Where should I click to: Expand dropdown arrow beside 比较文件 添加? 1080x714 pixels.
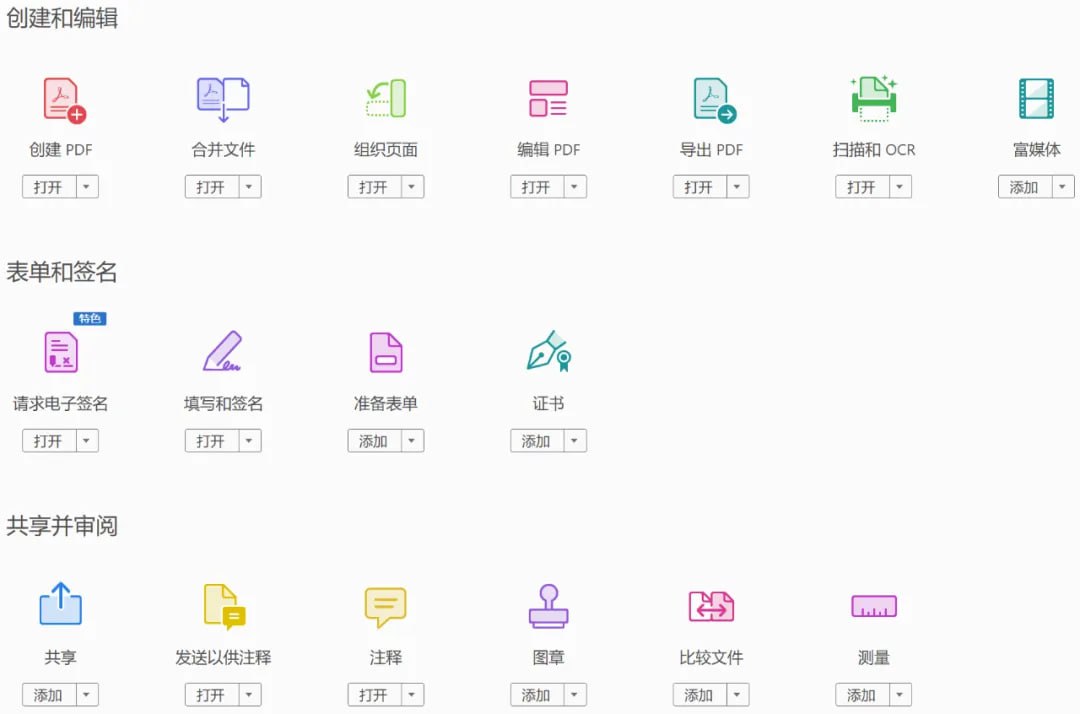click(737, 695)
